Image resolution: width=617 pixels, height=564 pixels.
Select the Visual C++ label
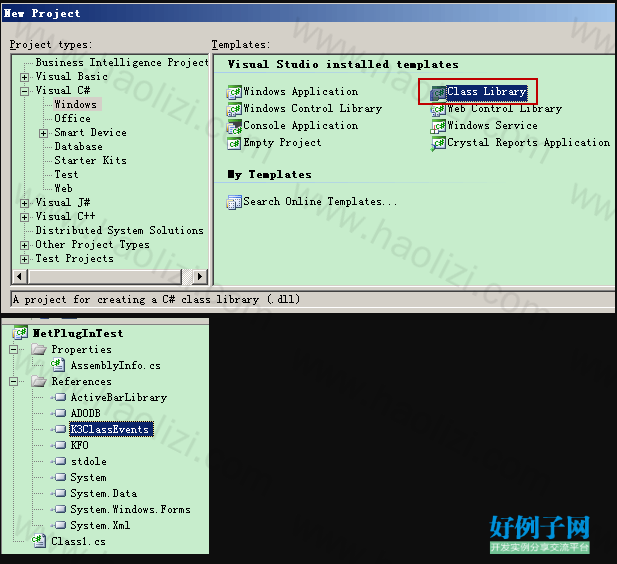pos(65,216)
